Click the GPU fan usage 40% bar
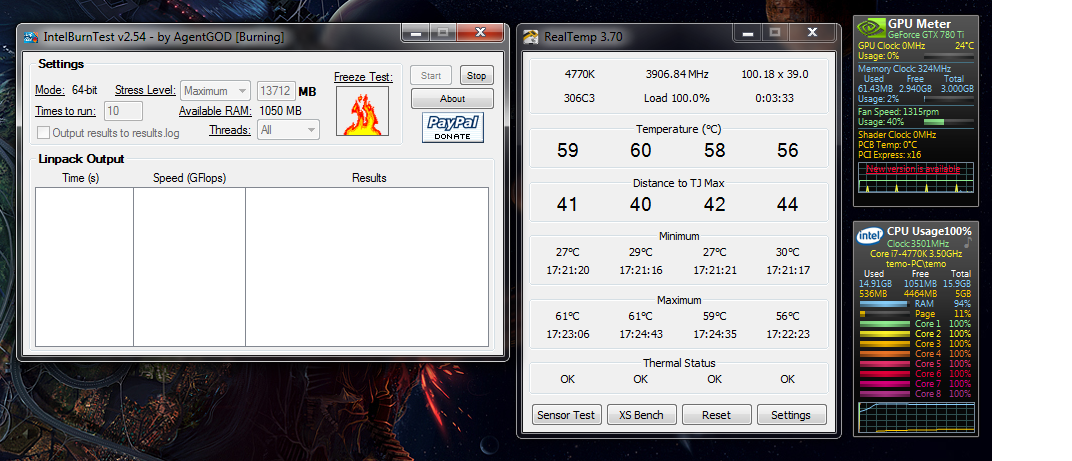The width and height of the screenshot is (1072, 461). click(948, 122)
